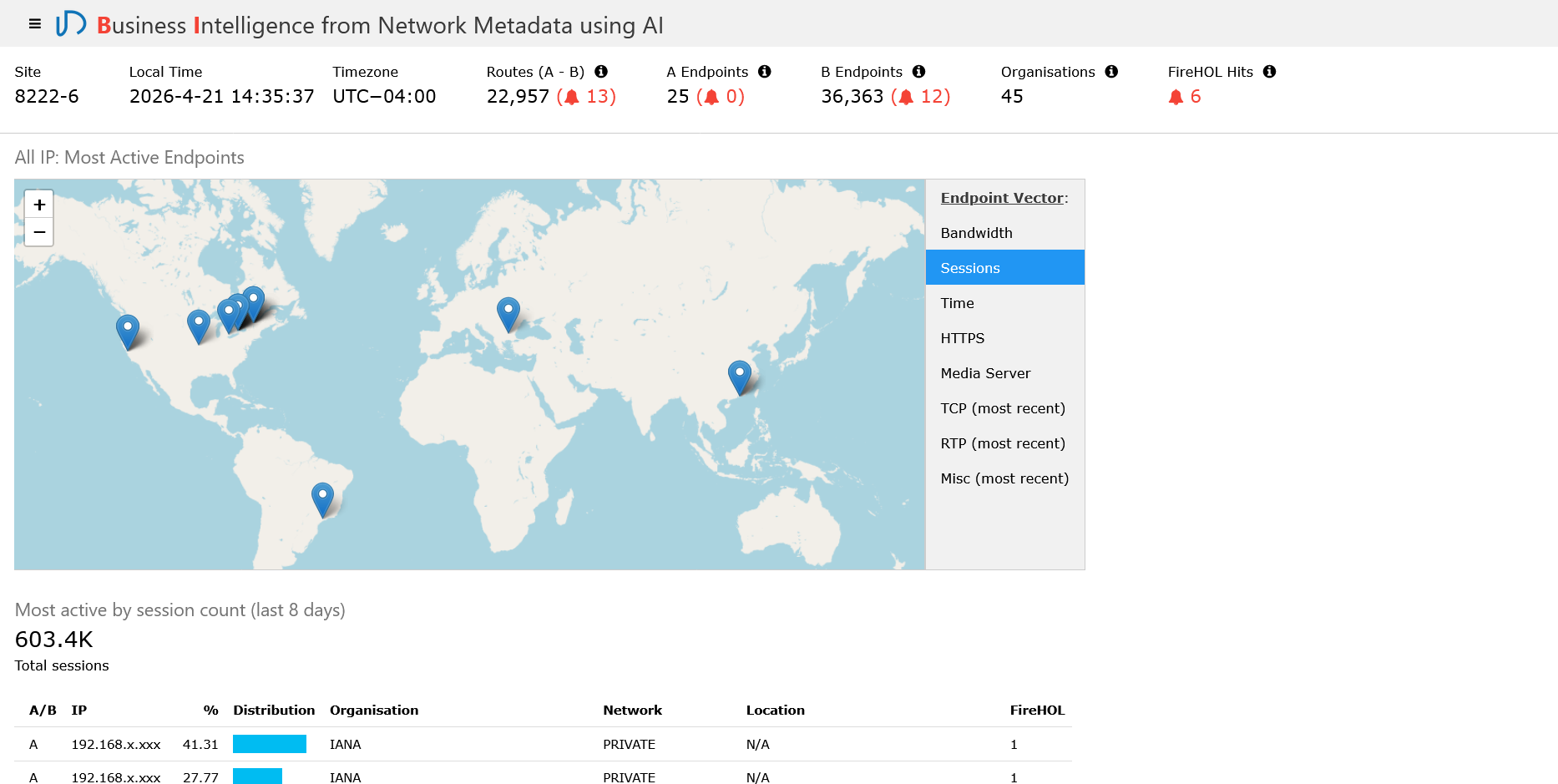This screenshot has height=784, width=1558.
Task: Select the map marker in Eastern Europe
Action: 508,314
